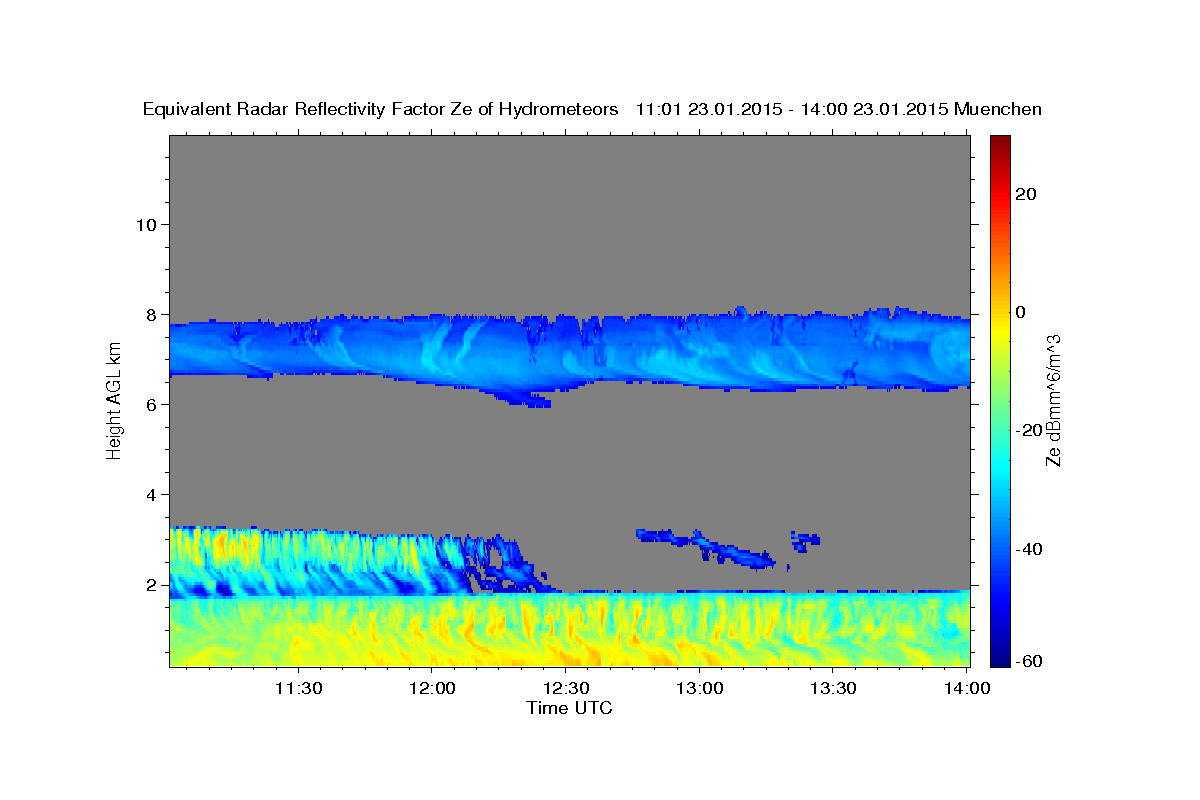Click the 14:00 time tick label
The width and height of the screenshot is (1200, 800).
coord(967,688)
